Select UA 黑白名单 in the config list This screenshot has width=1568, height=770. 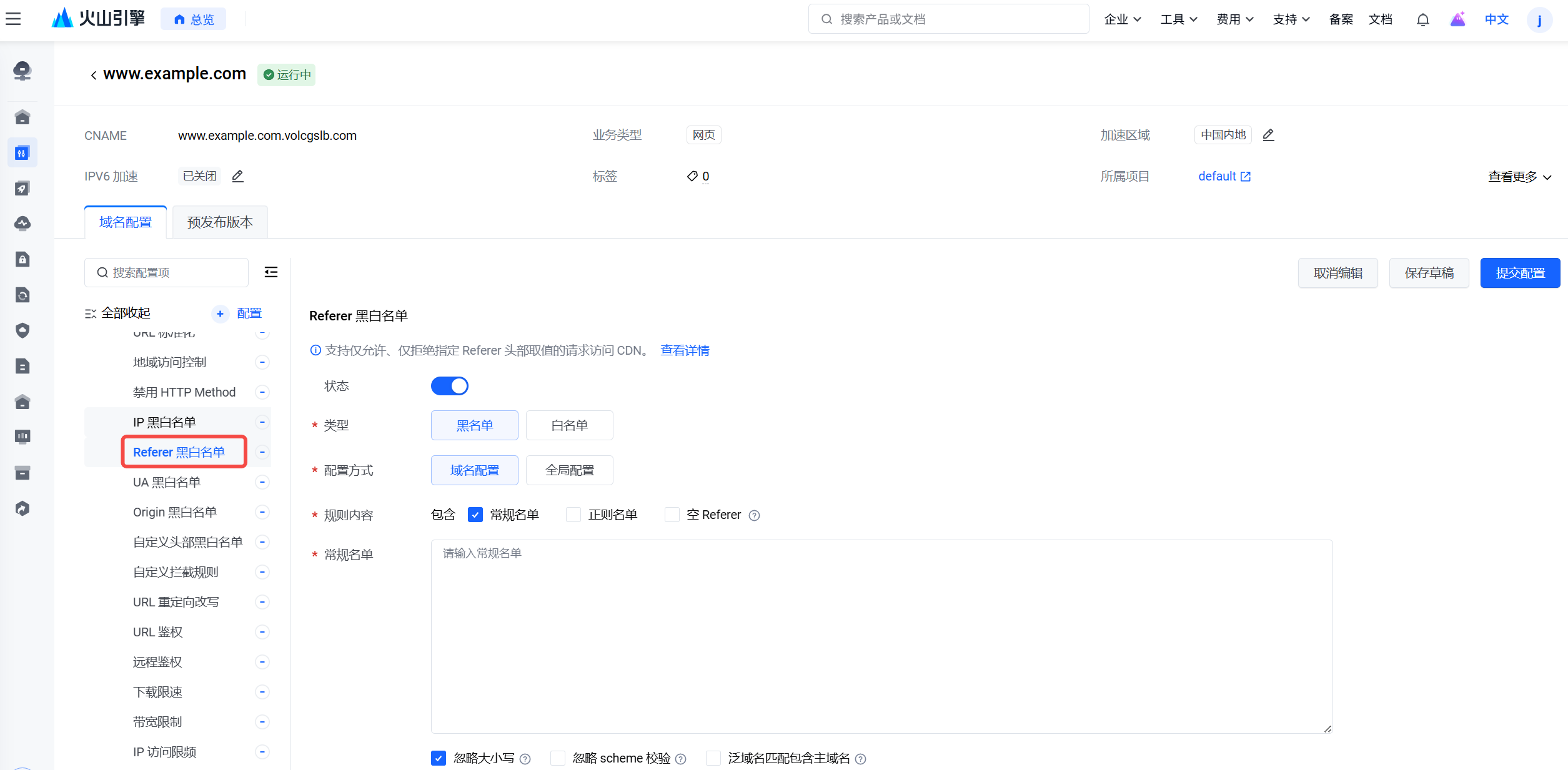point(167,482)
